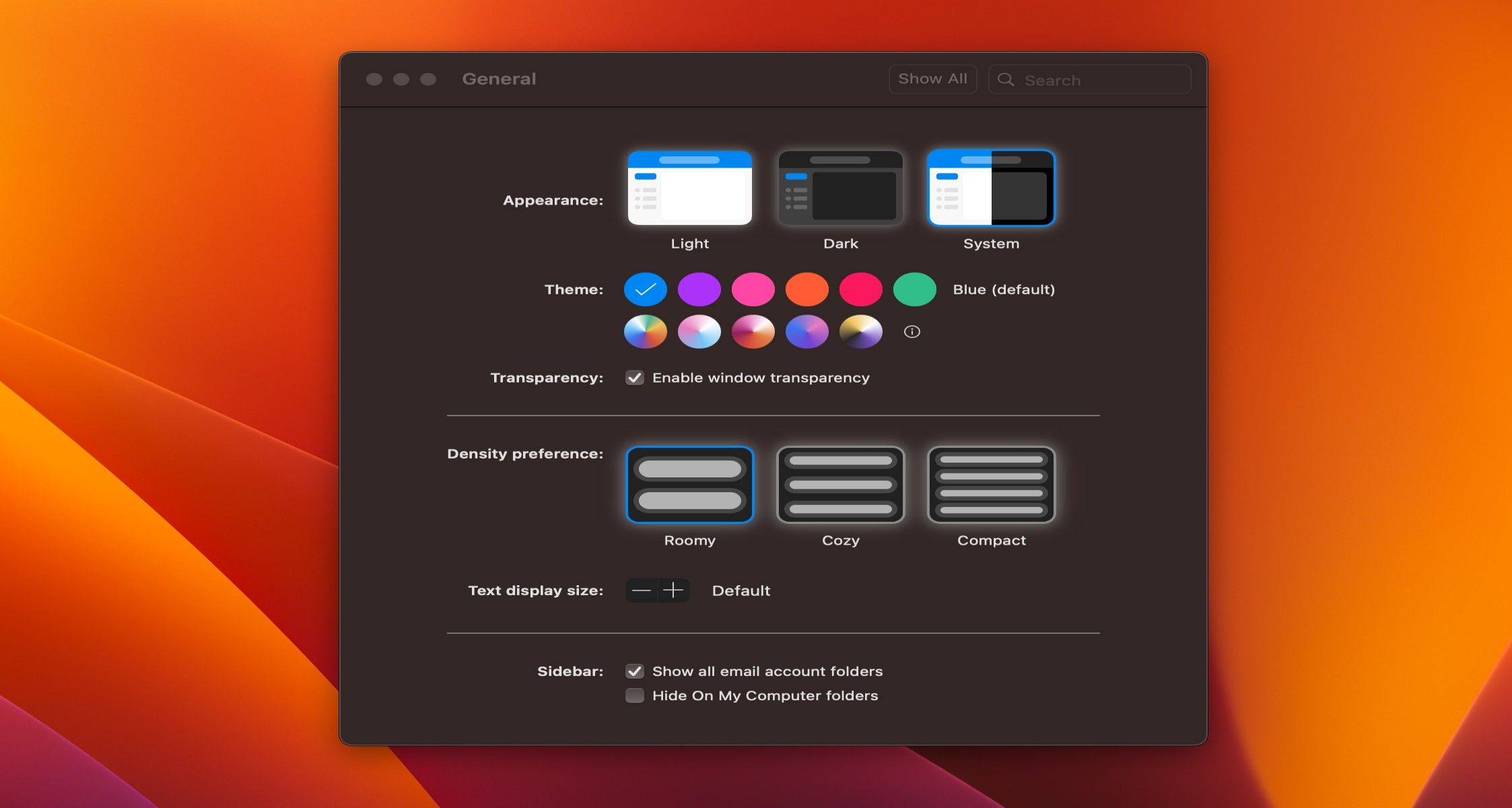Viewport: 1512px width, 808px height.
Task: Choose the System appearance option
Action: coord(990,189)
